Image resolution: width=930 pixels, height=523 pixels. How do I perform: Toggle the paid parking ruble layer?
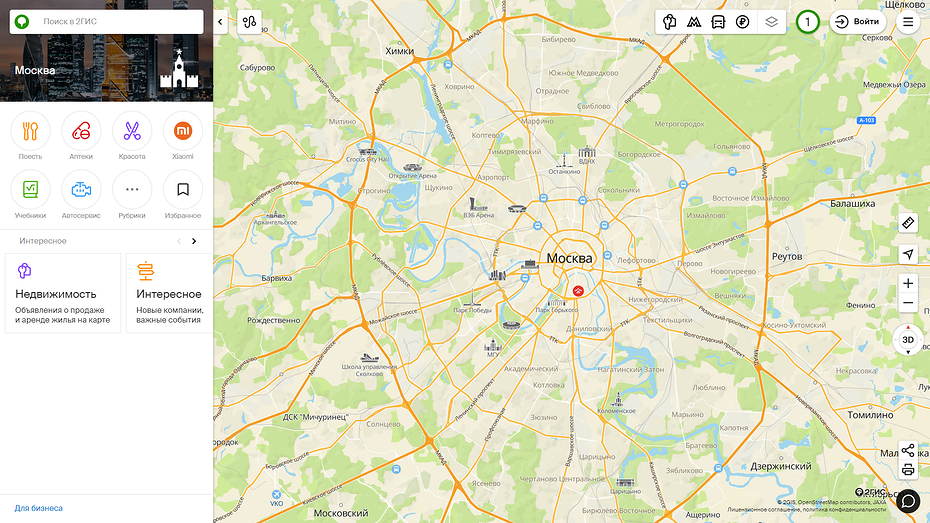pos(743,22)
